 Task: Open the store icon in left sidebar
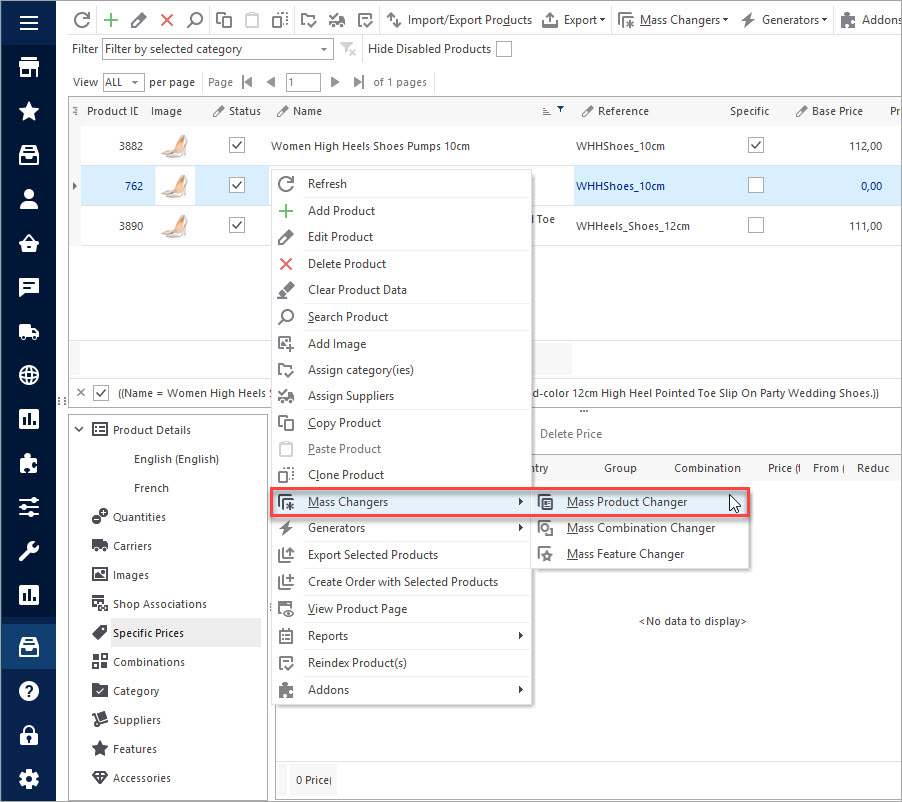[x=29, y=67]
